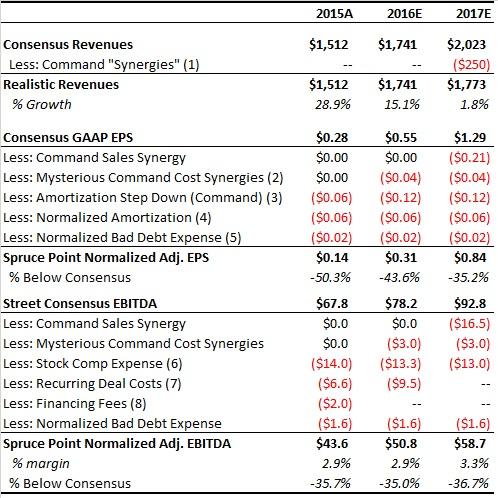Select the Mysterious Command Cost Synergies (2) label
Viewport: 498px width, 498px height.
tap(143, 177)
